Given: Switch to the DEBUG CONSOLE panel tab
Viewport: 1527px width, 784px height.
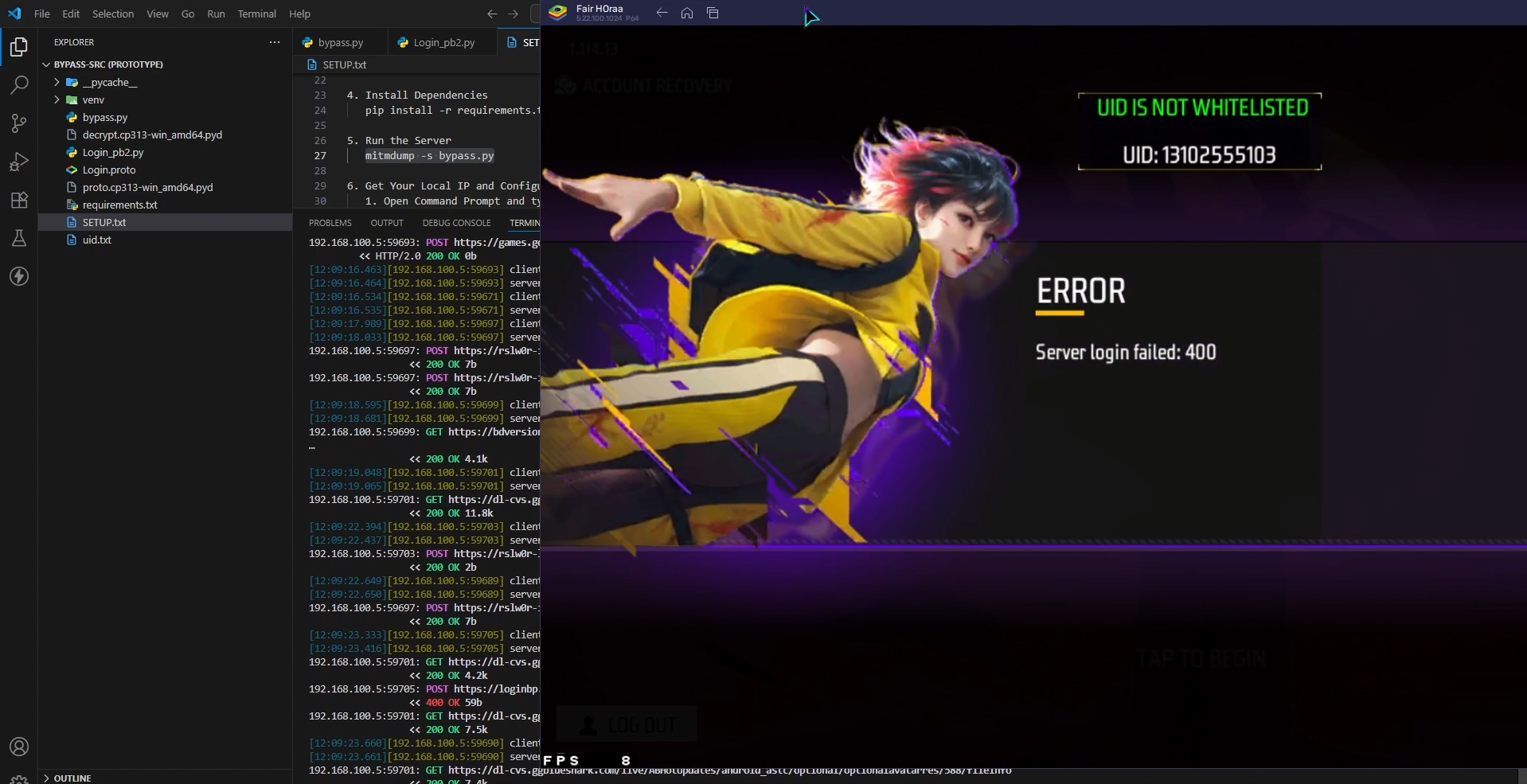Looking at the screenshot, I should click(456, 223).
